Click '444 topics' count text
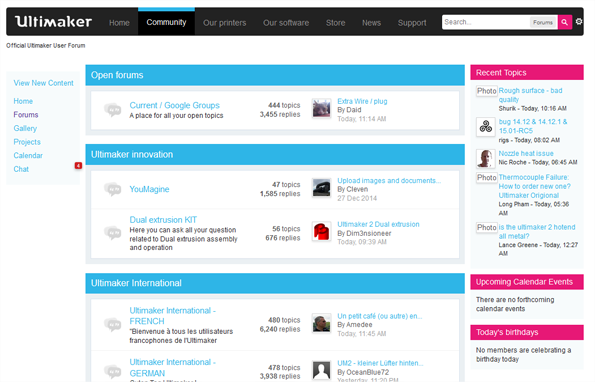595x382 pixels. click(x=284, y=105)
